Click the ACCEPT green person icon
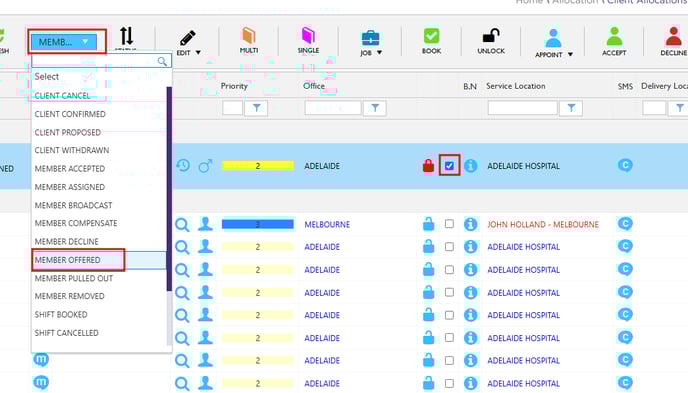 click(x=614, y=36)
